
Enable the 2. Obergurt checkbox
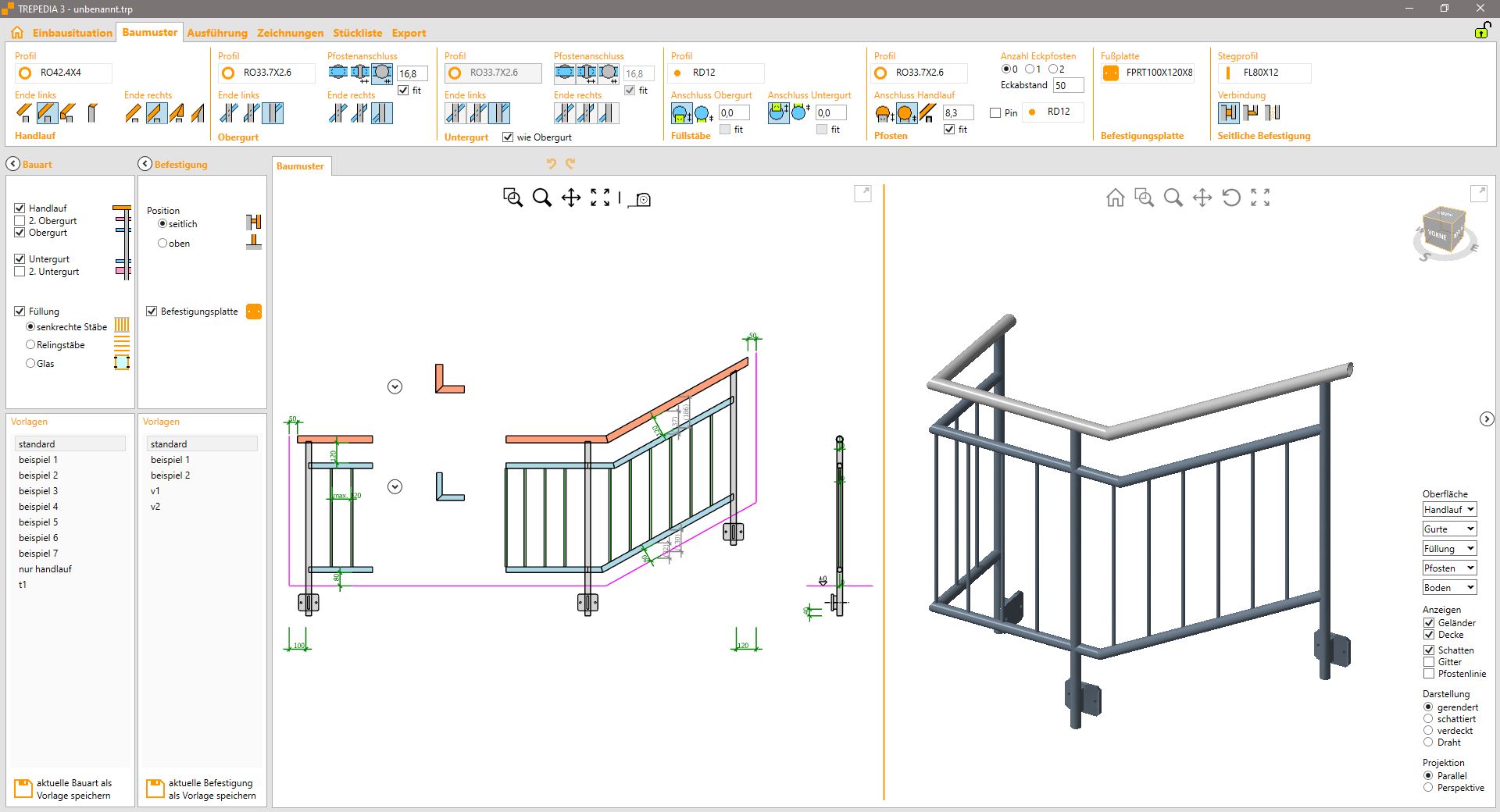(20, 221)
